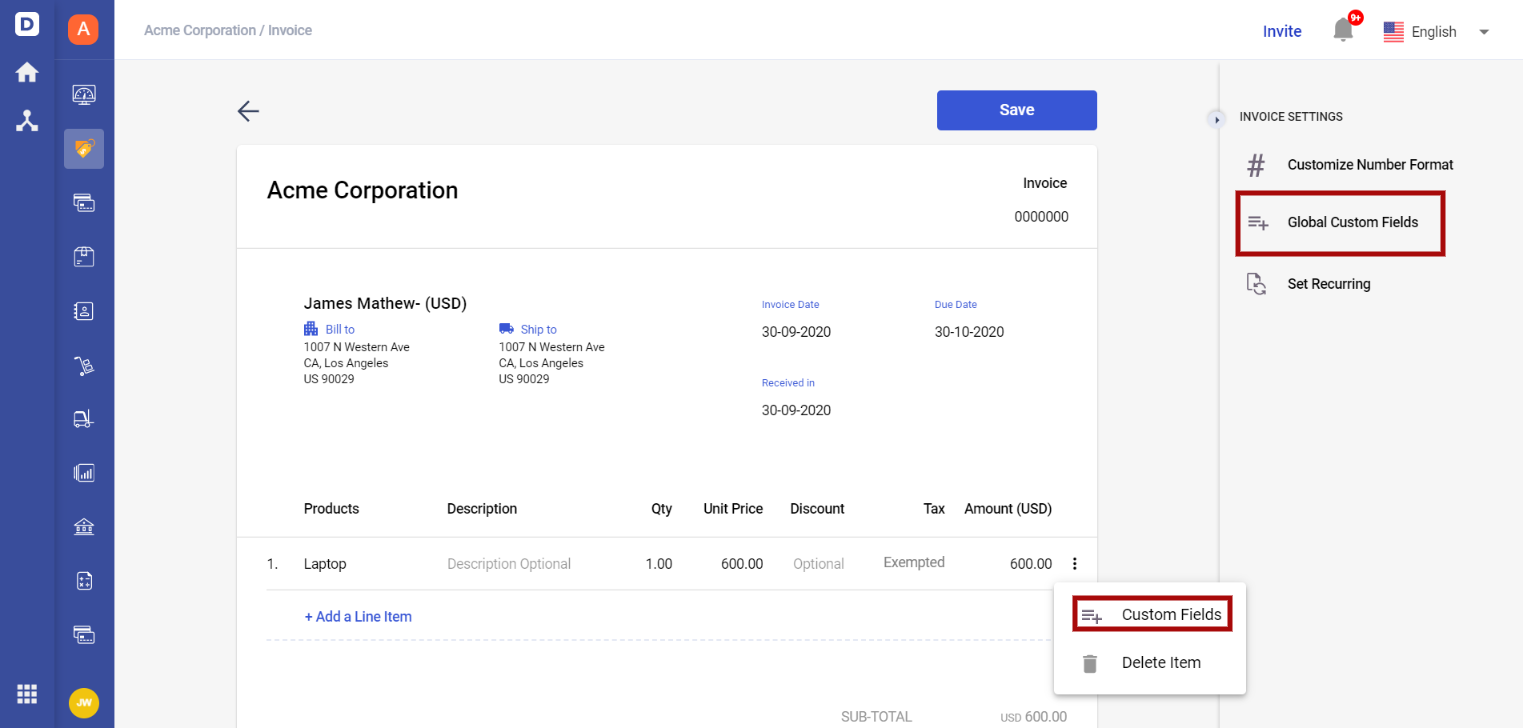Screen dimensions: 1523x728
Task: Click the hash Customize Number Format icon
Action: 1256,164
